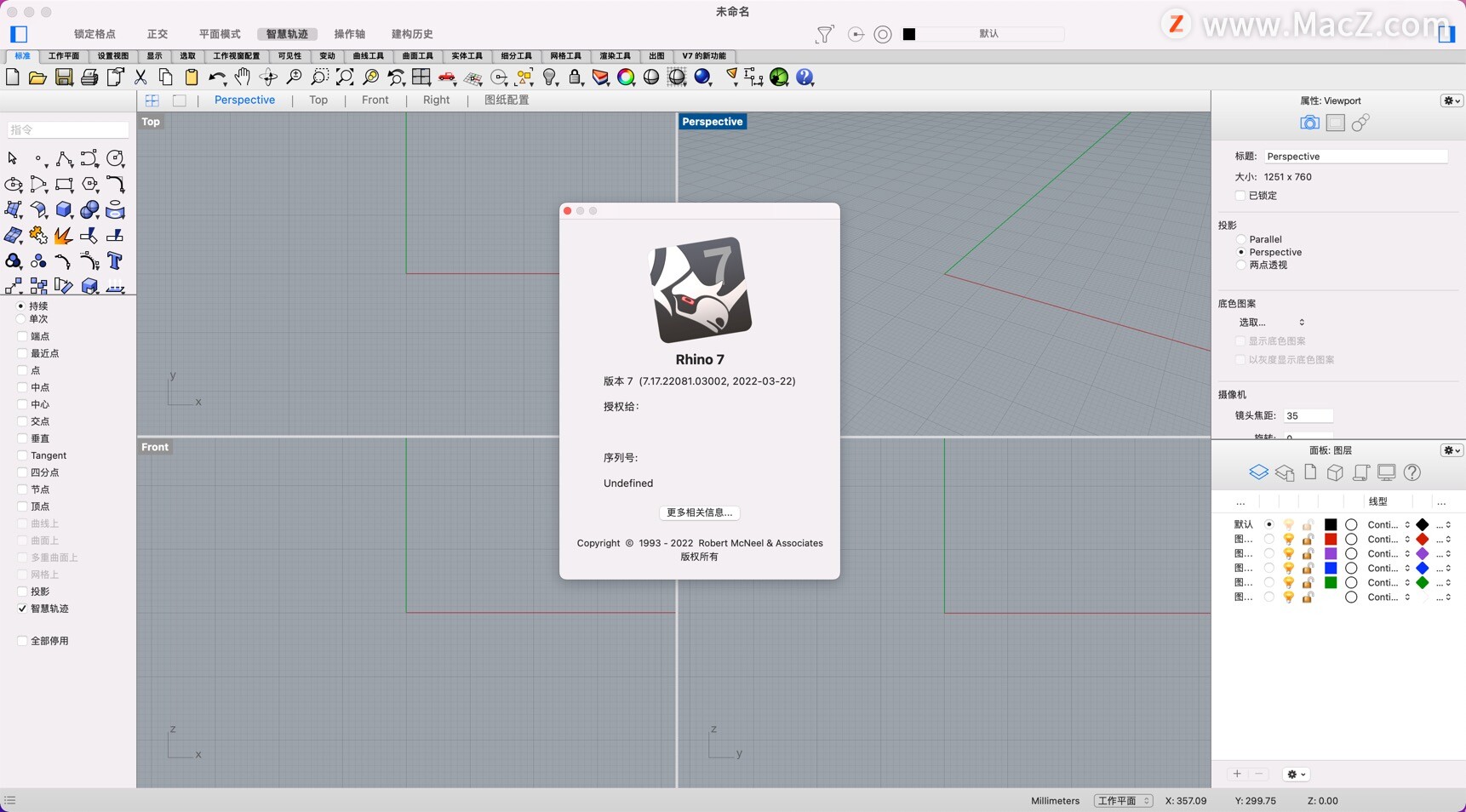
Task: Switch to the 曲线工具 tab
Action: click(368, 56)
